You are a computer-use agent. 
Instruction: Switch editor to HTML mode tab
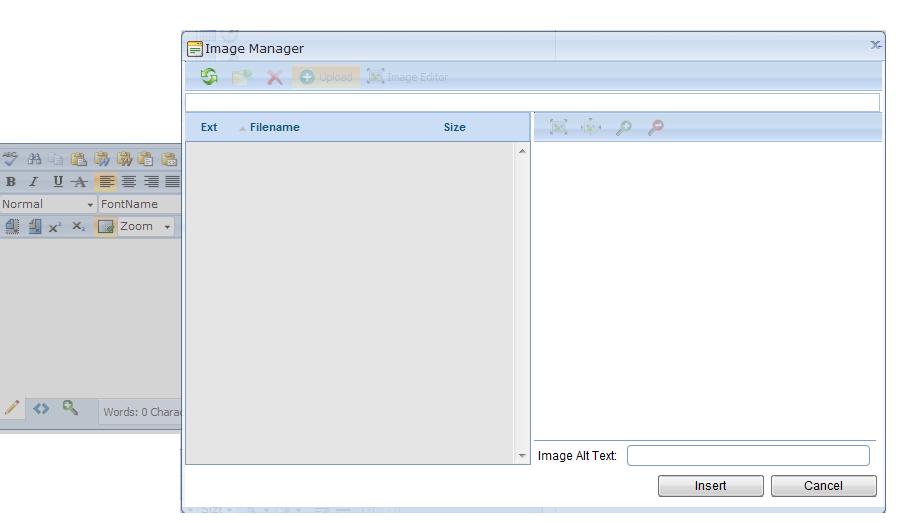pos(41,409)
